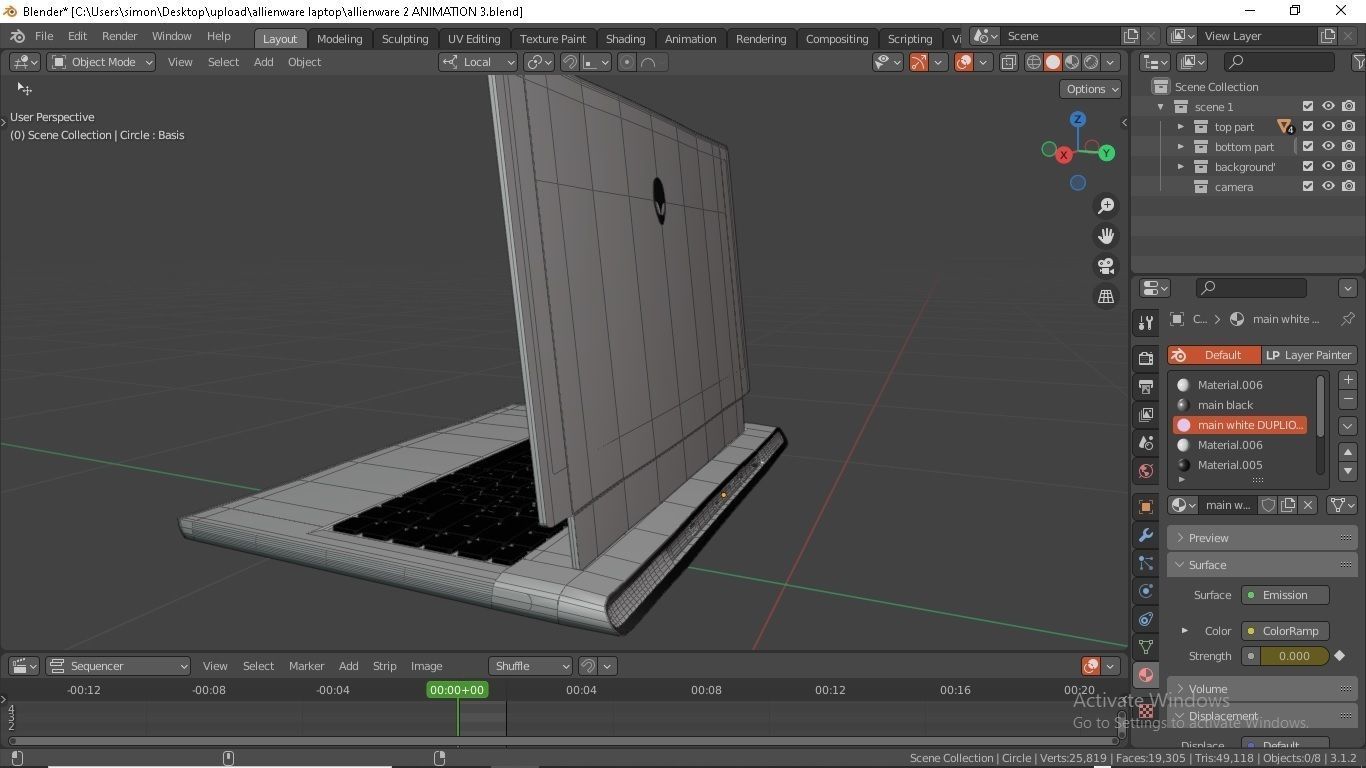Toggle viewport overlays button
The width and height of the screenshot is (1366, 768).
click(964, 62)
